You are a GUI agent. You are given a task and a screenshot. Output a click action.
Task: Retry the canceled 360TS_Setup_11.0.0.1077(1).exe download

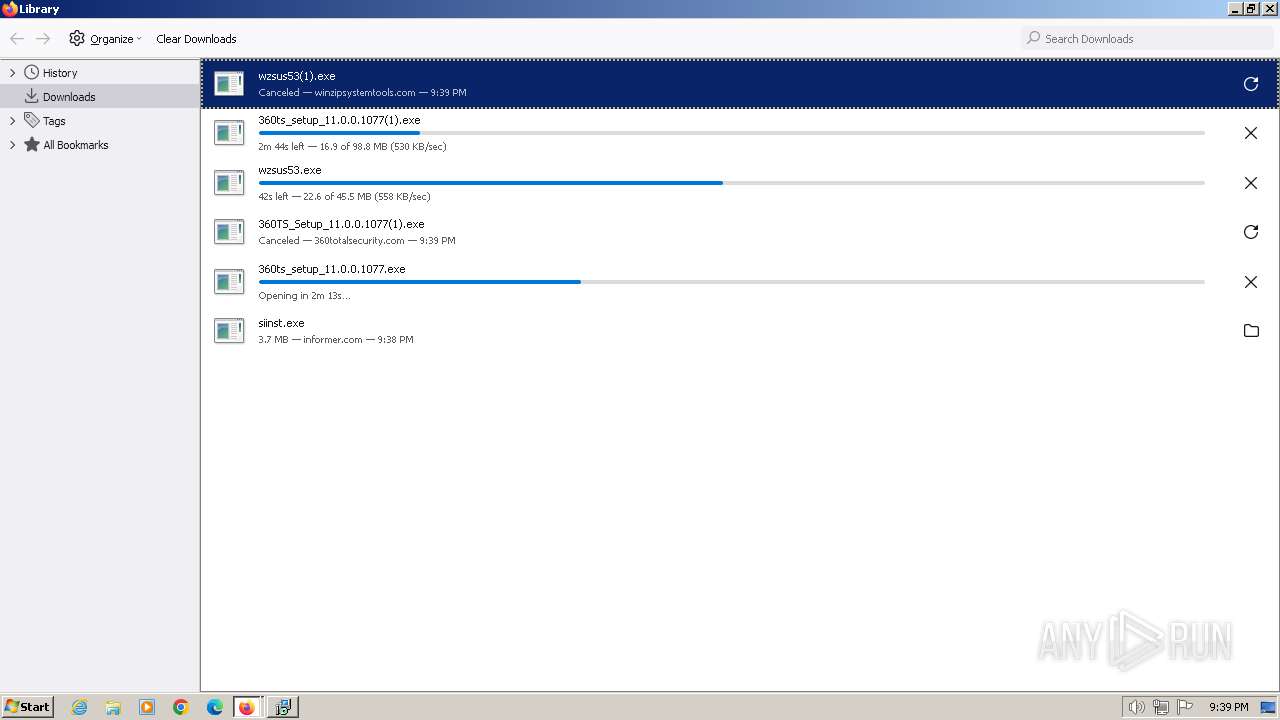[x=1250, y=232]
